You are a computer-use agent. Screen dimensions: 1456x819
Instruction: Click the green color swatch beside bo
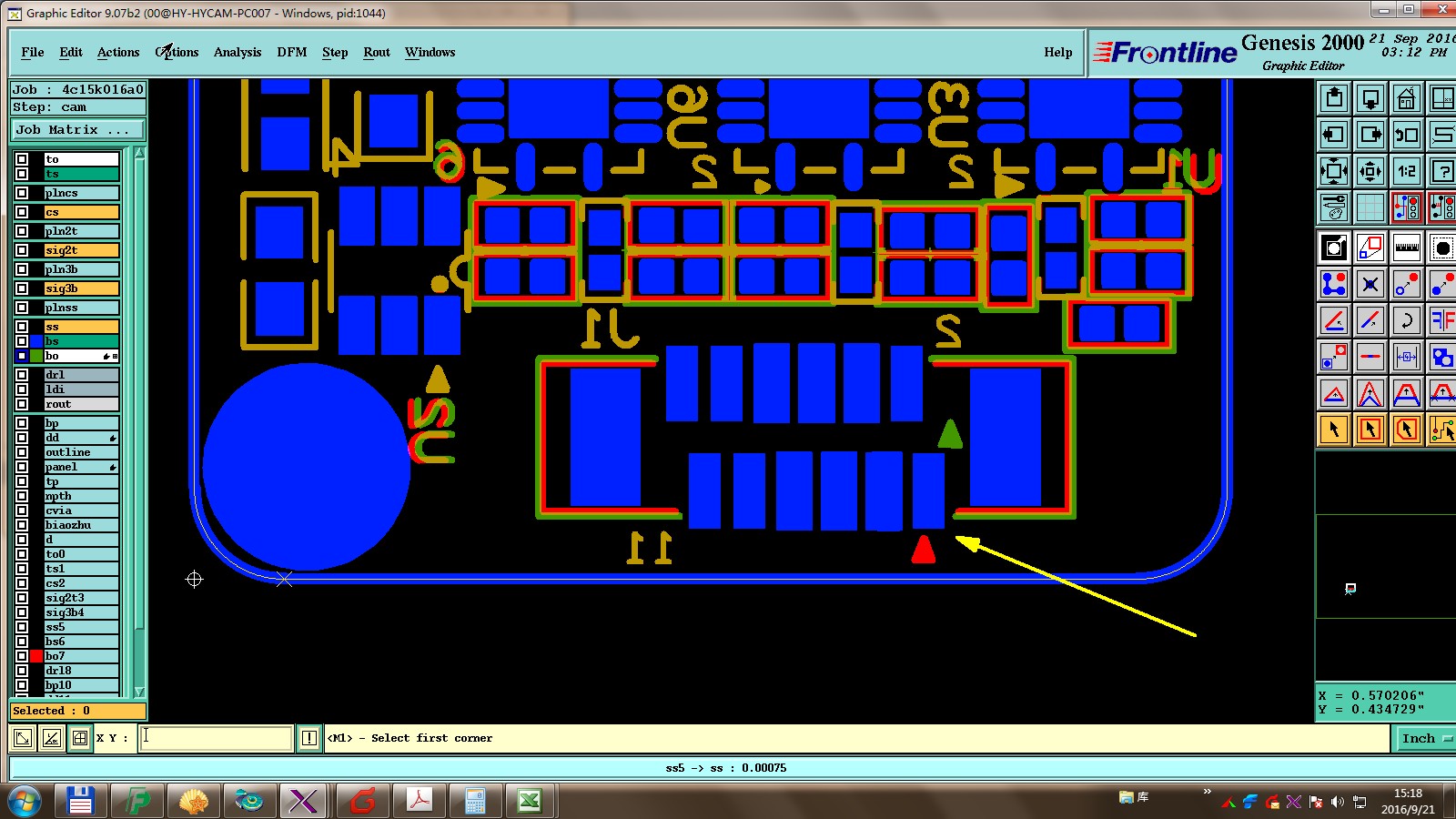(x=36, y=356)
